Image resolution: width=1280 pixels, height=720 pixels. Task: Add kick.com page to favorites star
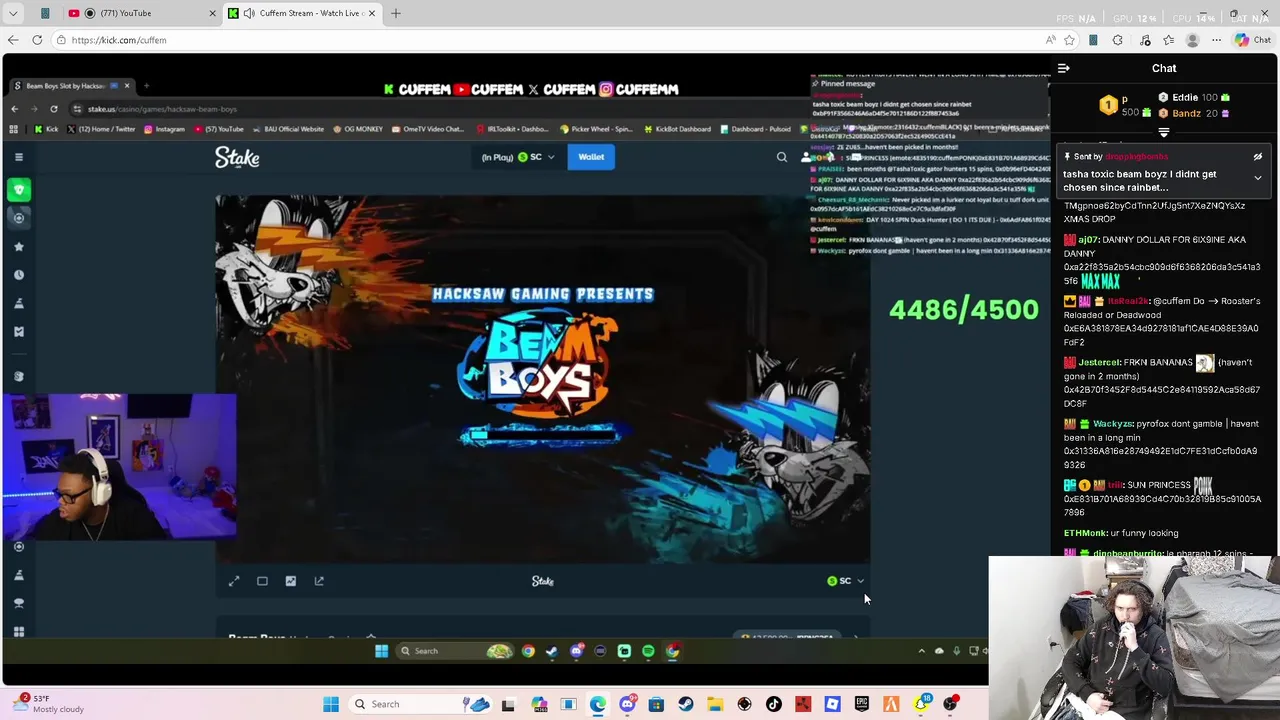point(1069,40)
